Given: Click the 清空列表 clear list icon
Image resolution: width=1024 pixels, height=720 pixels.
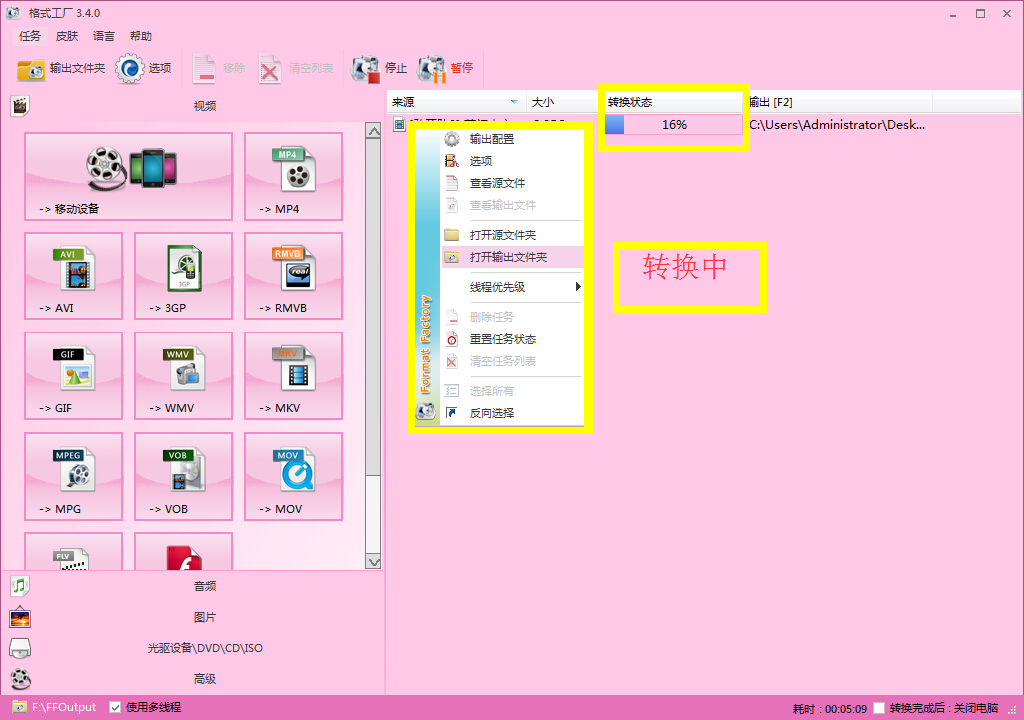Looking at the screenshot, I should click(x=270, y=68).
